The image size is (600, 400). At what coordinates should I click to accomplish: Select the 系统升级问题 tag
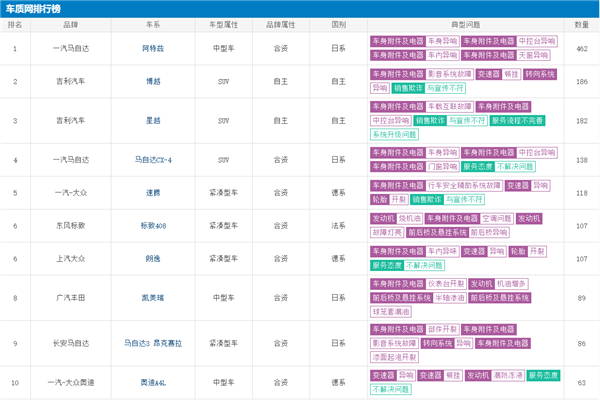tap(395, 134)
